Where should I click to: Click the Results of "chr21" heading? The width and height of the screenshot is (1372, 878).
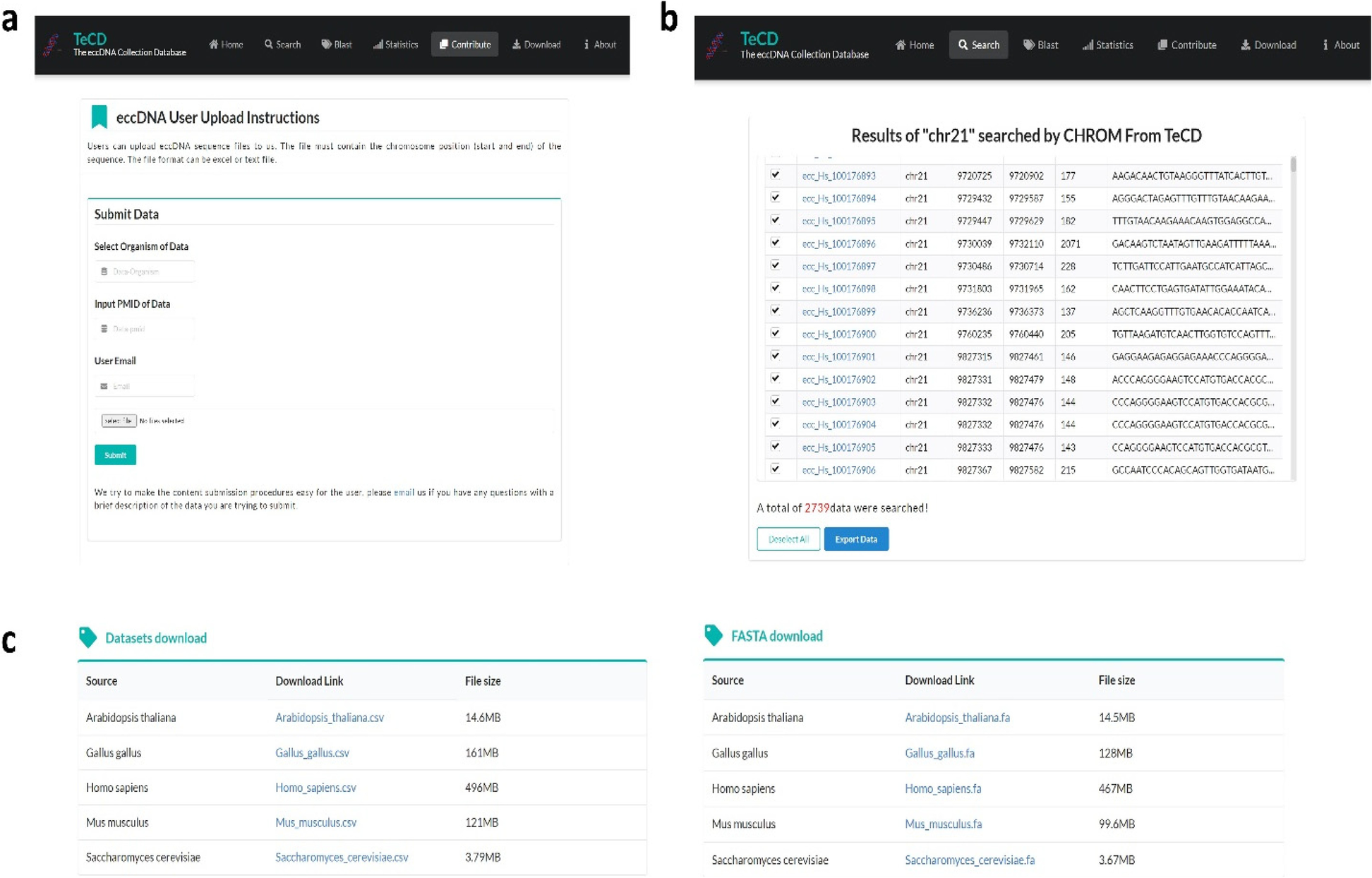1026,136
